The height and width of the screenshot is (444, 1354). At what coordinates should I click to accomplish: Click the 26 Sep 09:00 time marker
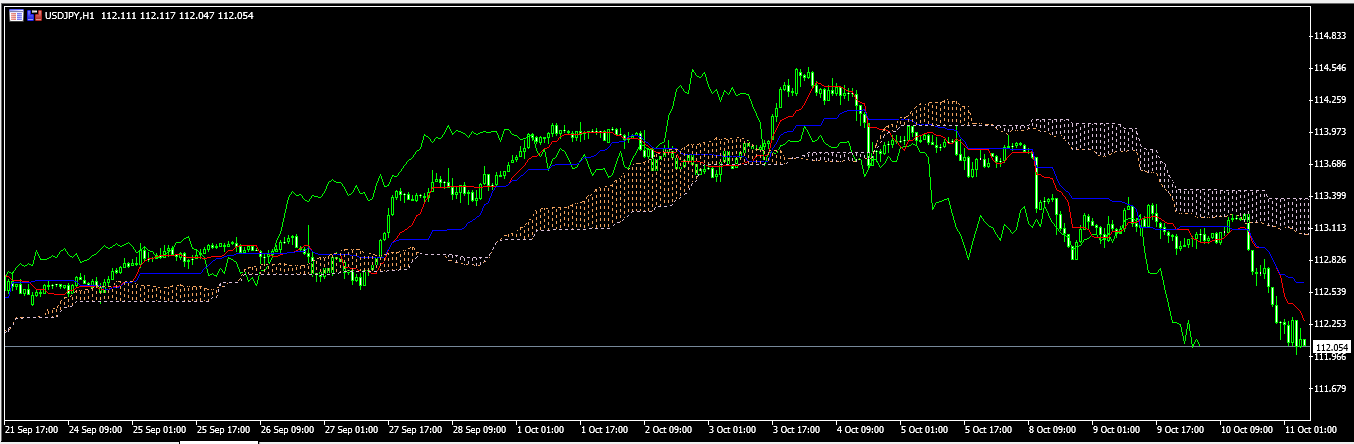point(287,429)
